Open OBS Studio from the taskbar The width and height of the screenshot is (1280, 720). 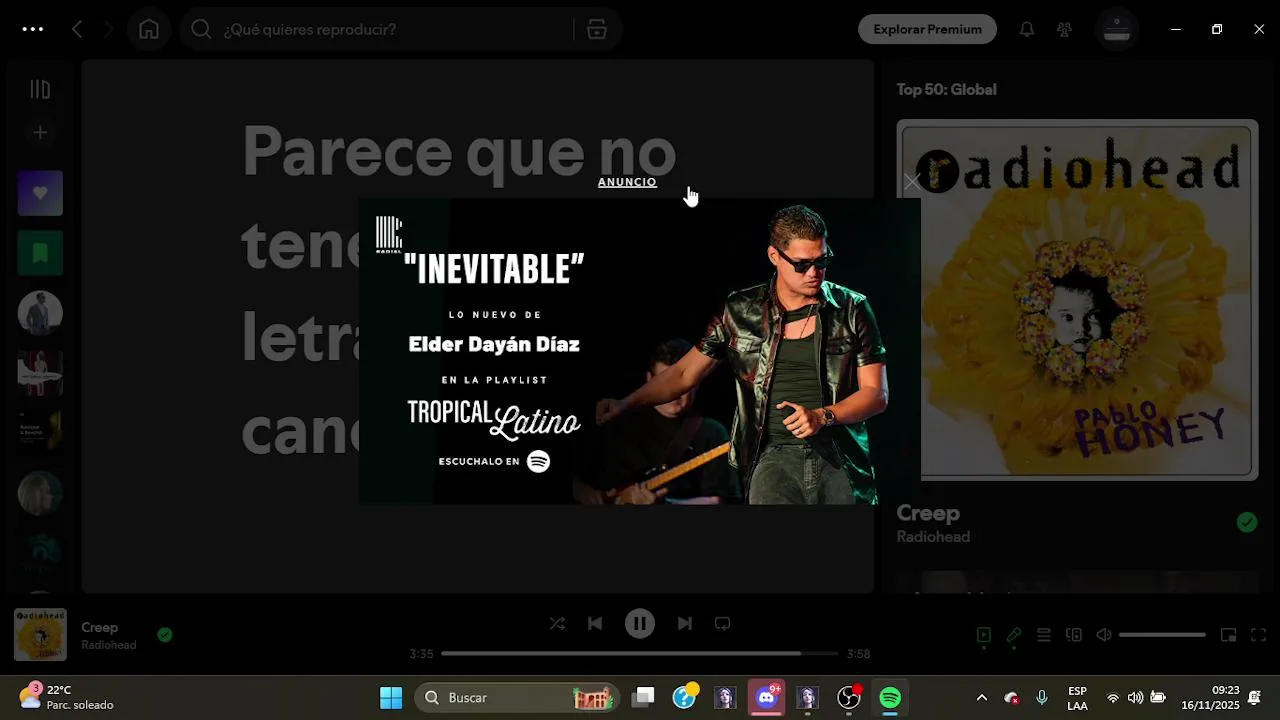[849, 697]
